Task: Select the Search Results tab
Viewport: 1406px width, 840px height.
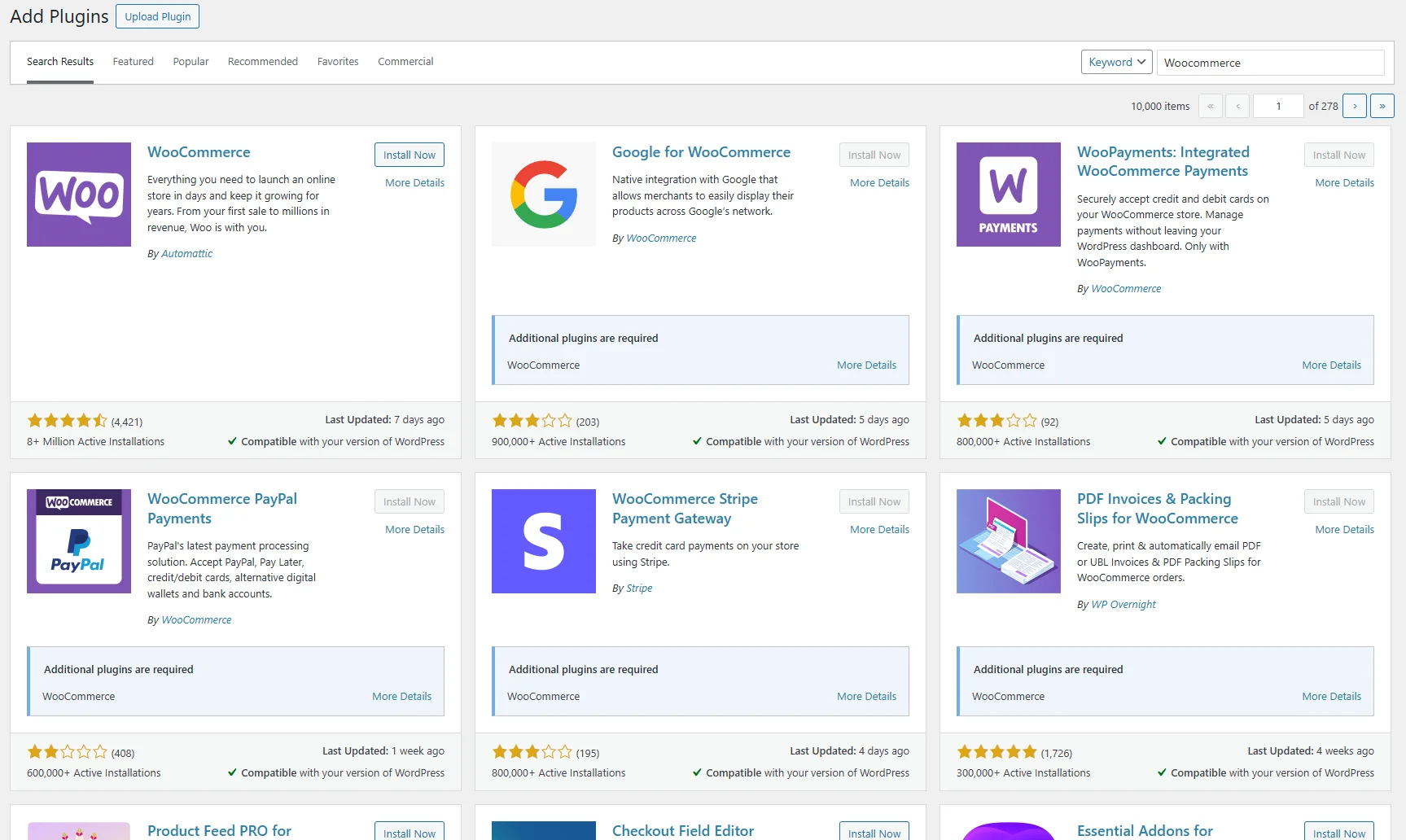Action: [60, 62]
